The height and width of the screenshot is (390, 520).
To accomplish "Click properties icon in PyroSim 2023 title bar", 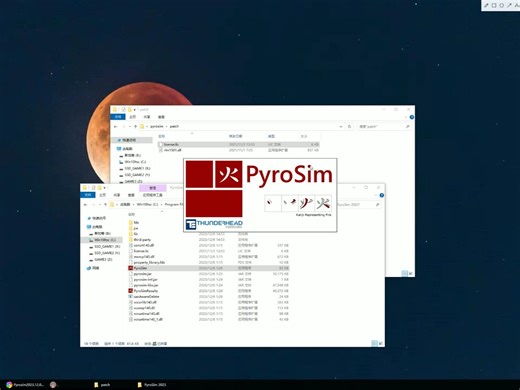I will point(93,188).
